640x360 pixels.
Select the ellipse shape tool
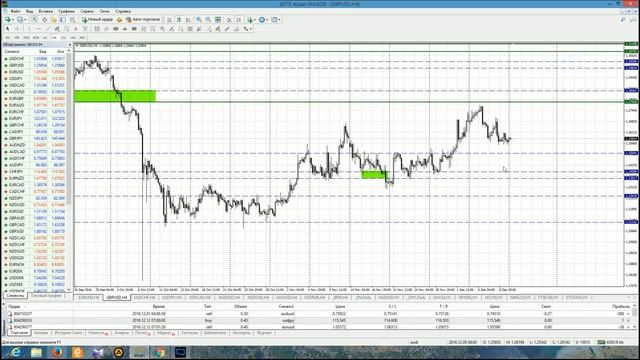[x=115, y=29]
